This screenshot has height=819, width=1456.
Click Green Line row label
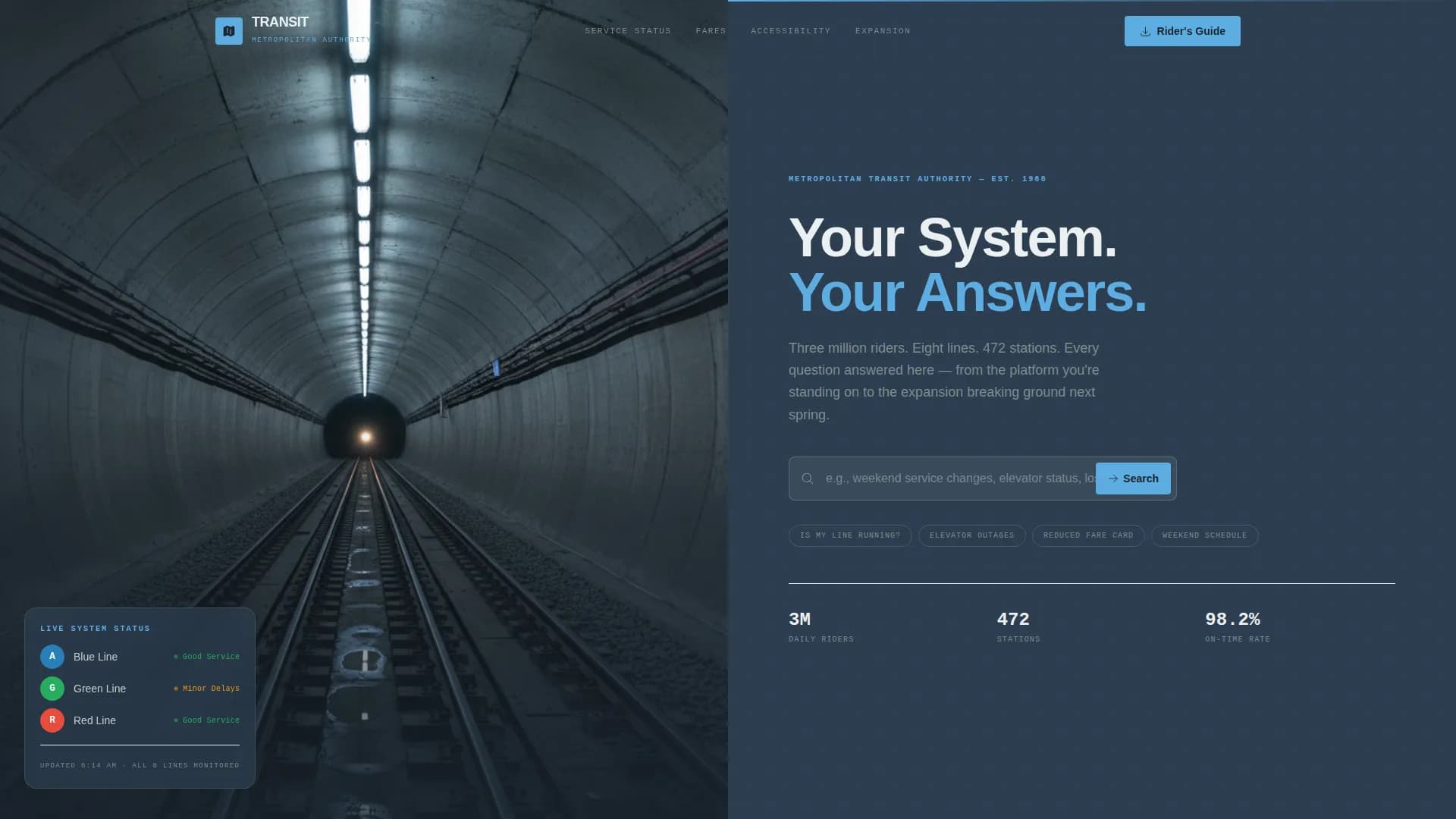coord(99,689)
